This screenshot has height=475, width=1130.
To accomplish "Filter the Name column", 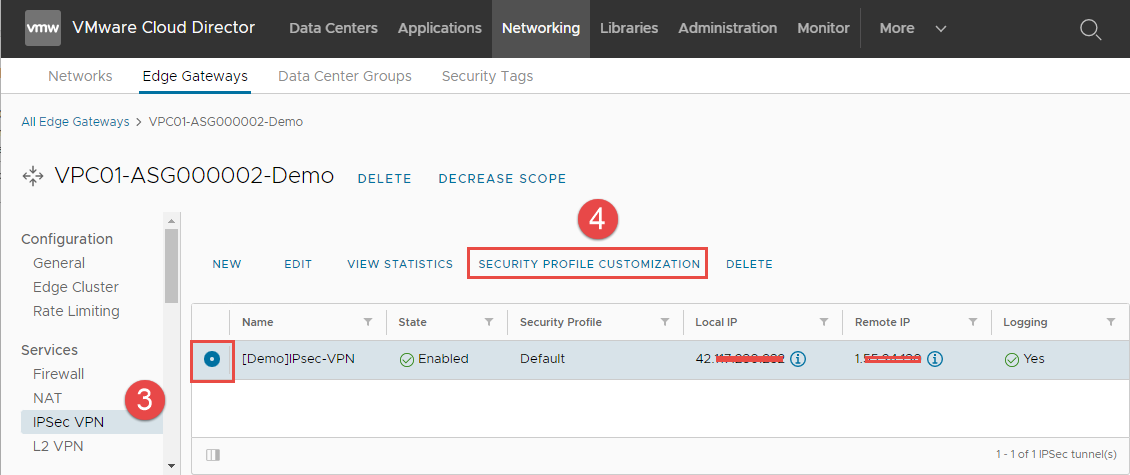I will [x=368, y=322].
